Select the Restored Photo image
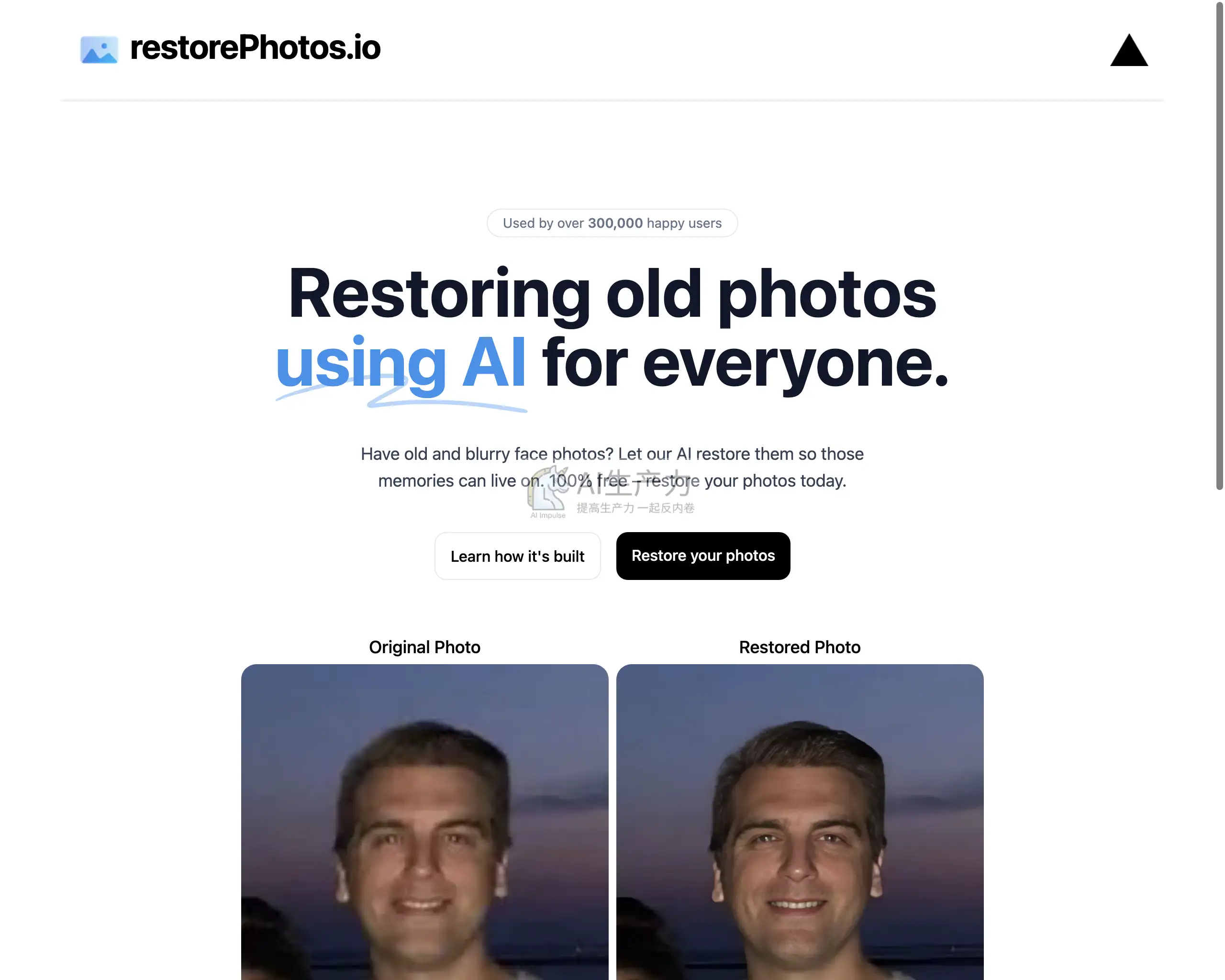The height and width of the screenshot is (980, 1225). tap(800, 822)
